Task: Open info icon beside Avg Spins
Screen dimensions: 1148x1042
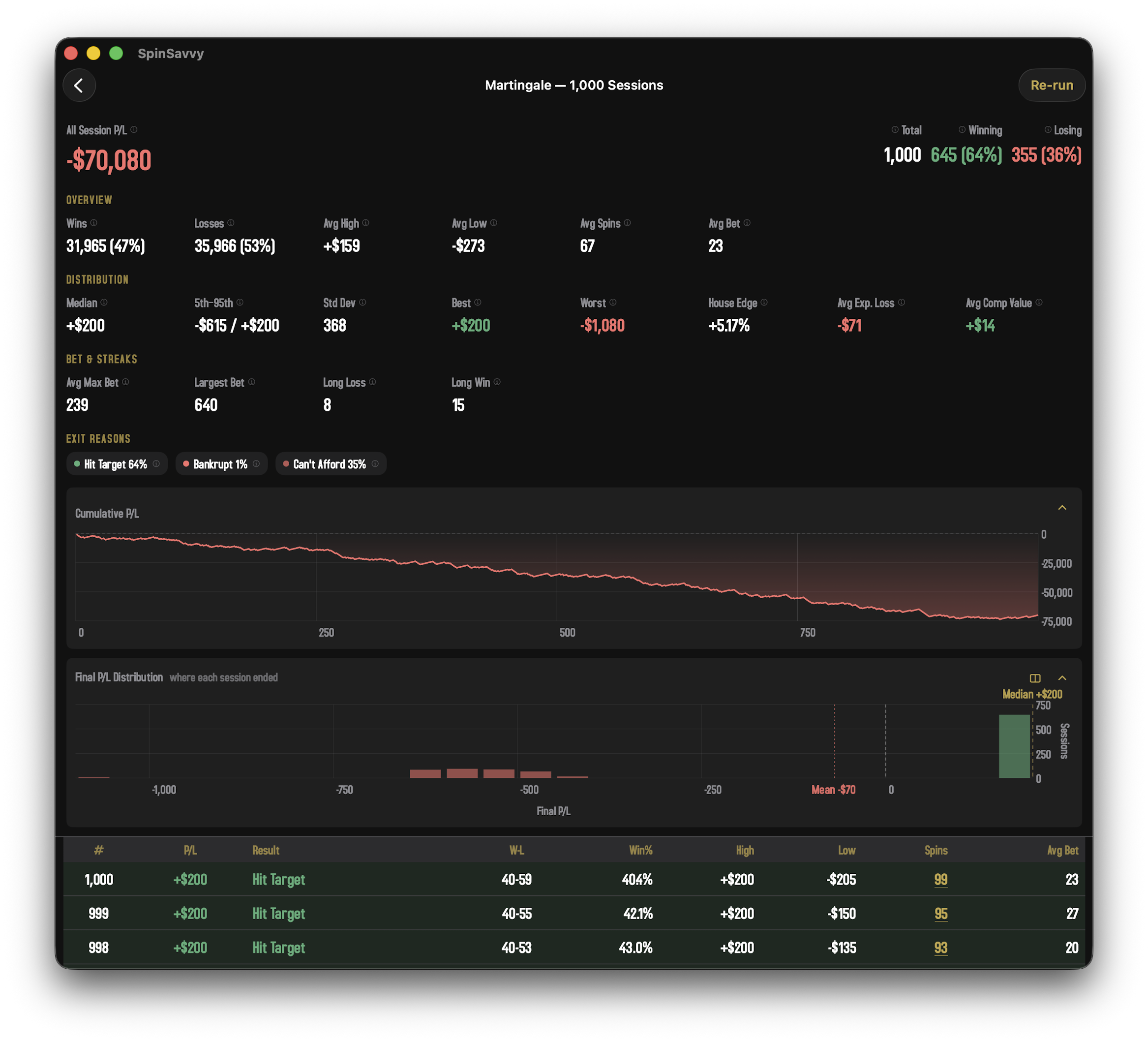Action: click(x=627, y=223)
